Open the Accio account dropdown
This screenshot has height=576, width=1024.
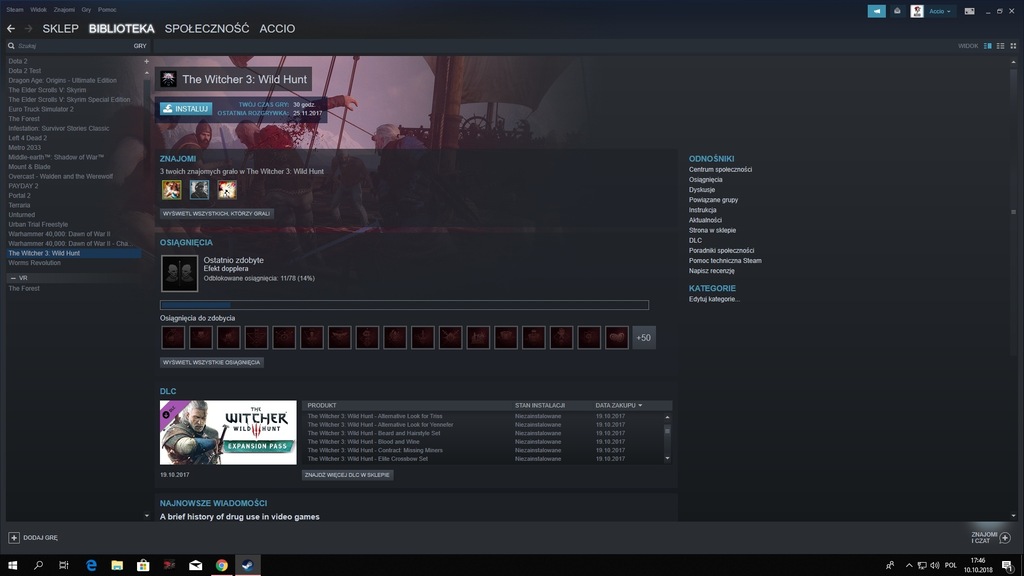940,11
